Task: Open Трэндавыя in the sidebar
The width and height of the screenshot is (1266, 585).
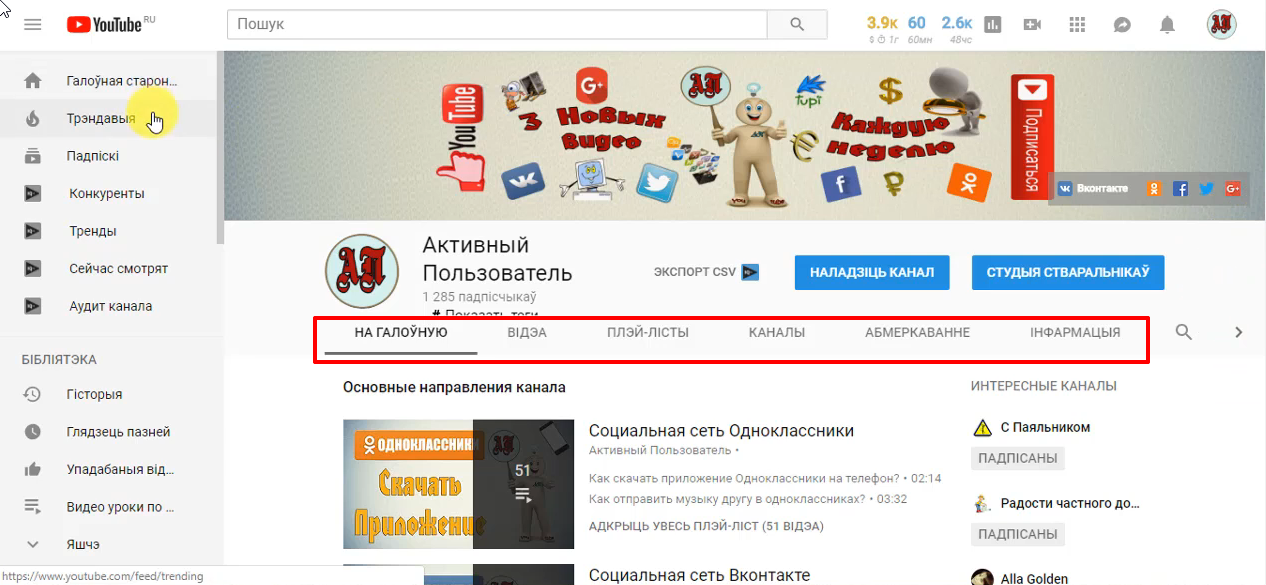Action: (108, 119)
